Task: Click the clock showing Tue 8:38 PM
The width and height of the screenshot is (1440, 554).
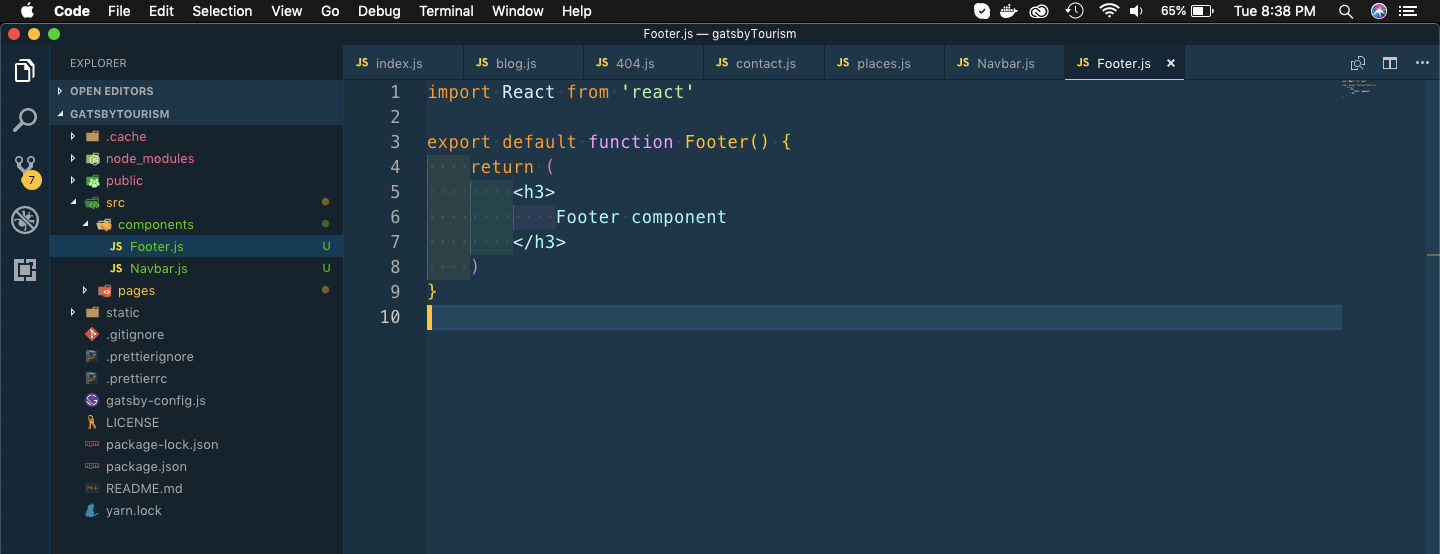Action: (x=1275, y=11)
